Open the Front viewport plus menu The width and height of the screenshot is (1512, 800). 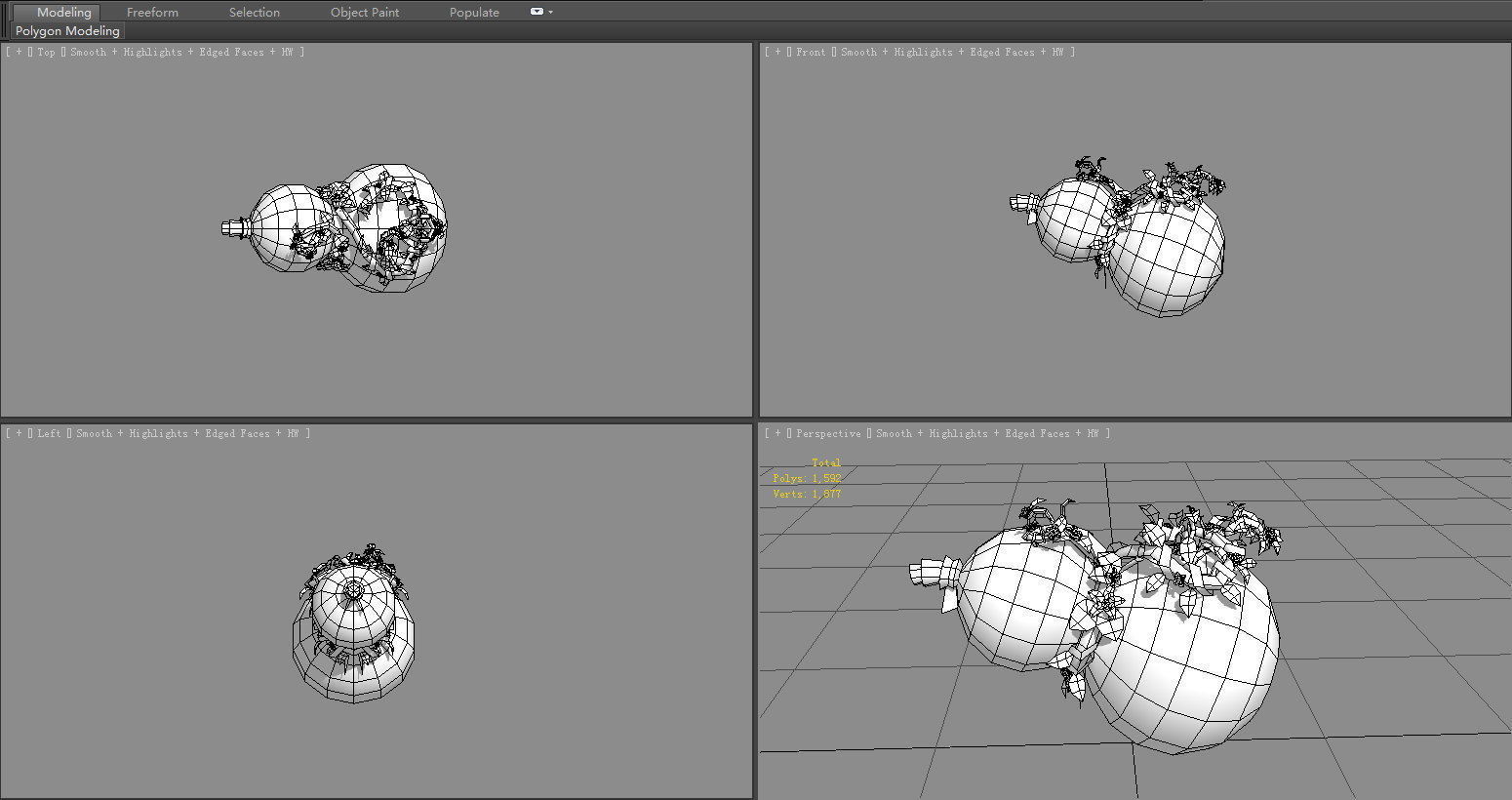pos(777,52)
